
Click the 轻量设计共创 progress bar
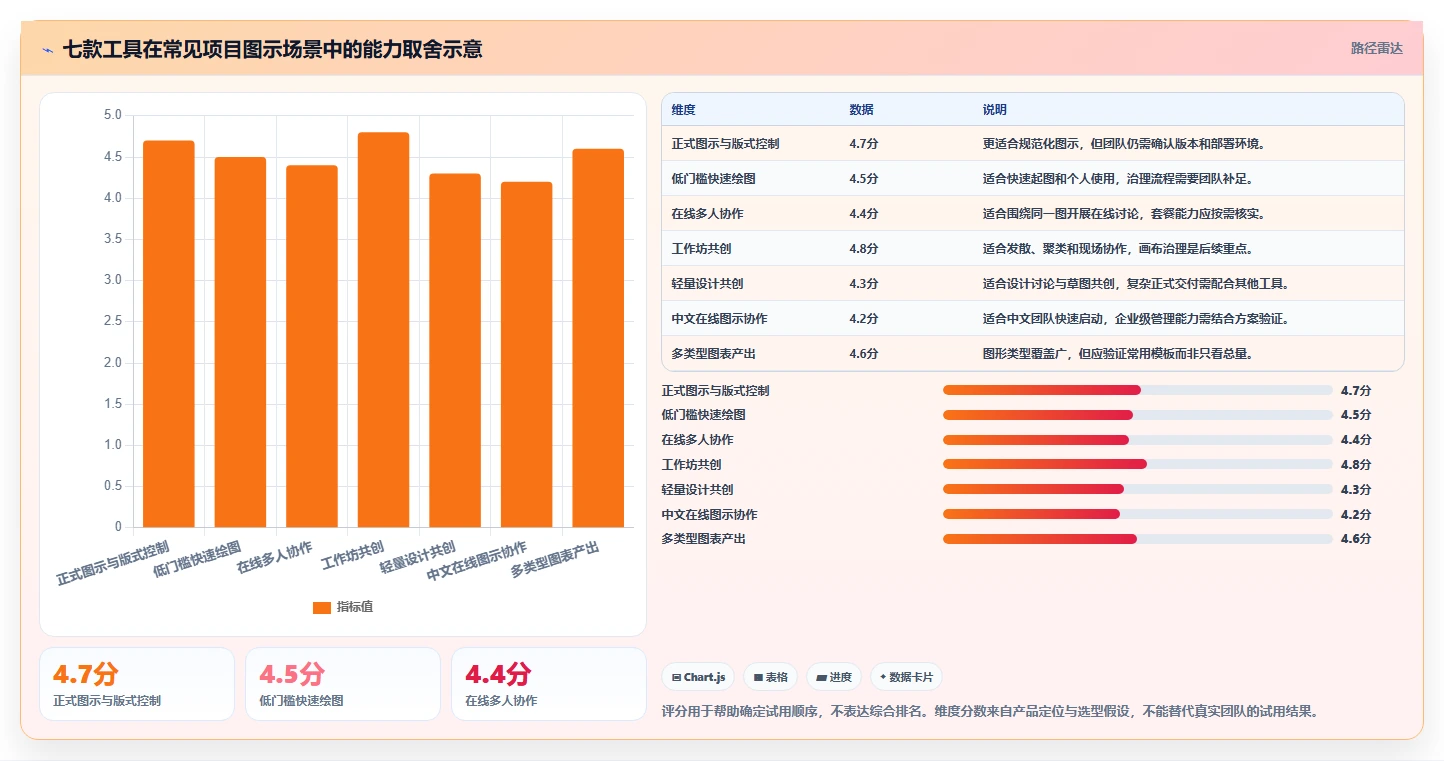(1138, 489)
